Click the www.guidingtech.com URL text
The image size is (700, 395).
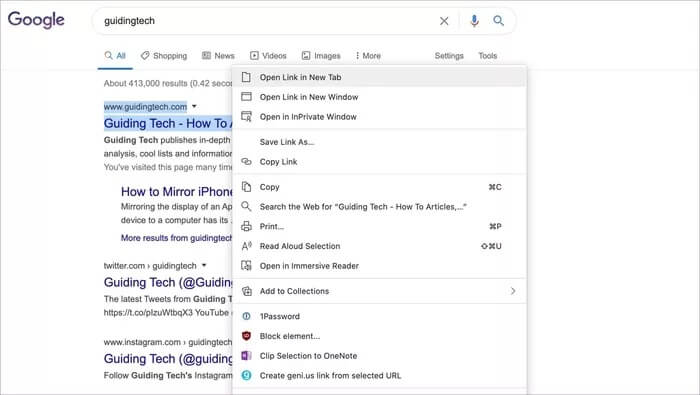tap(145, 107)
